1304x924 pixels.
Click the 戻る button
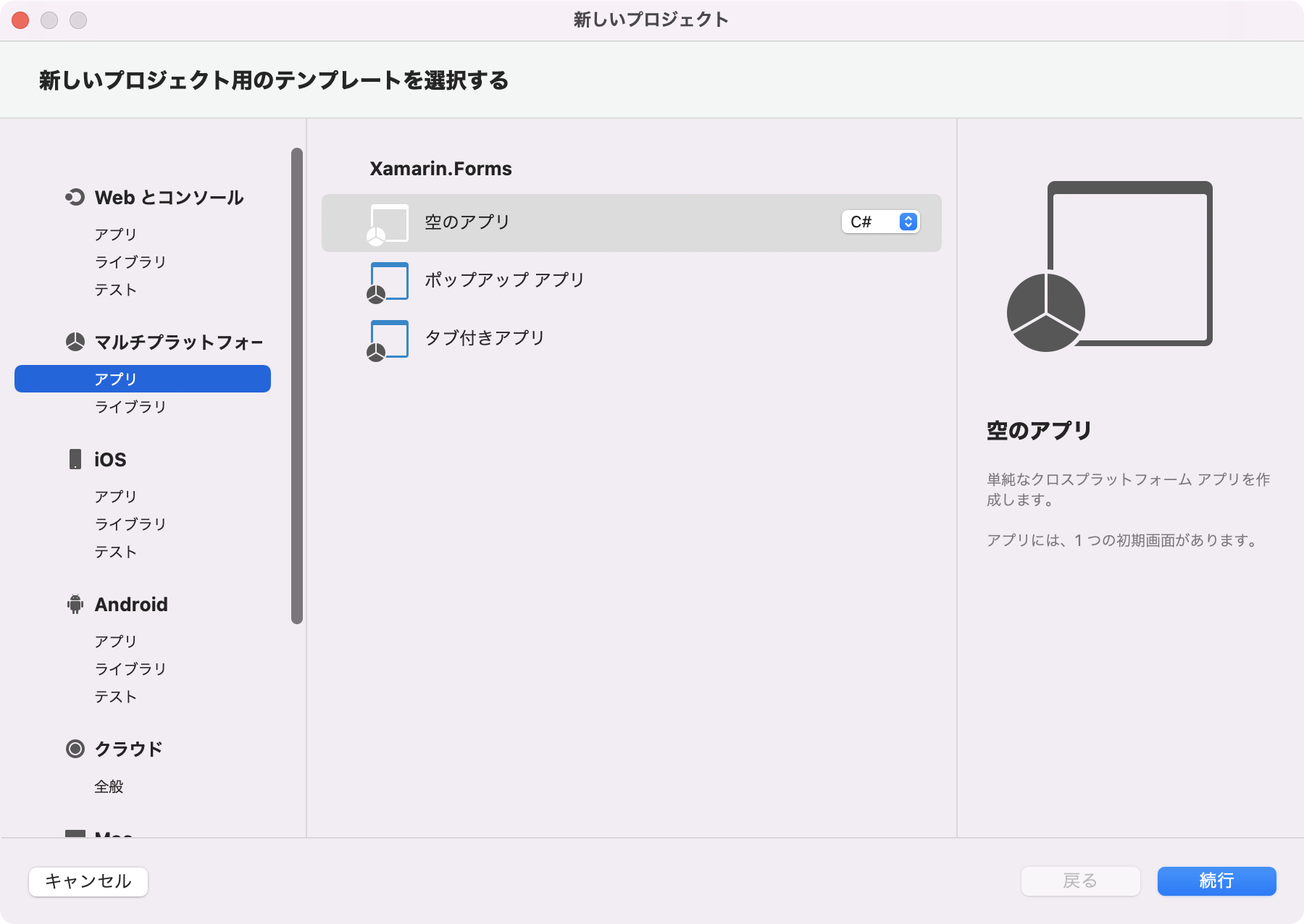click(x=1080, y=881)
